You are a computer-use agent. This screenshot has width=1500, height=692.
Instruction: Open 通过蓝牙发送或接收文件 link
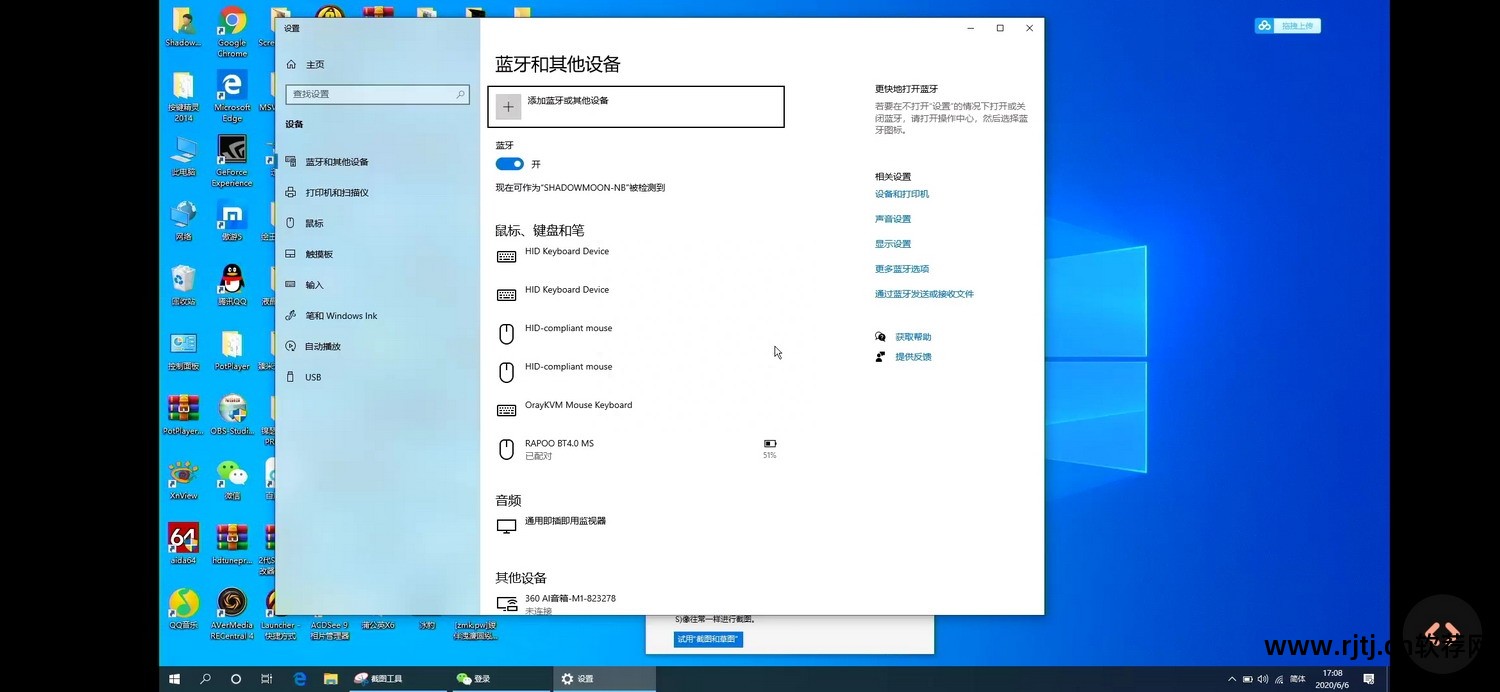click(x=924, y=294)
